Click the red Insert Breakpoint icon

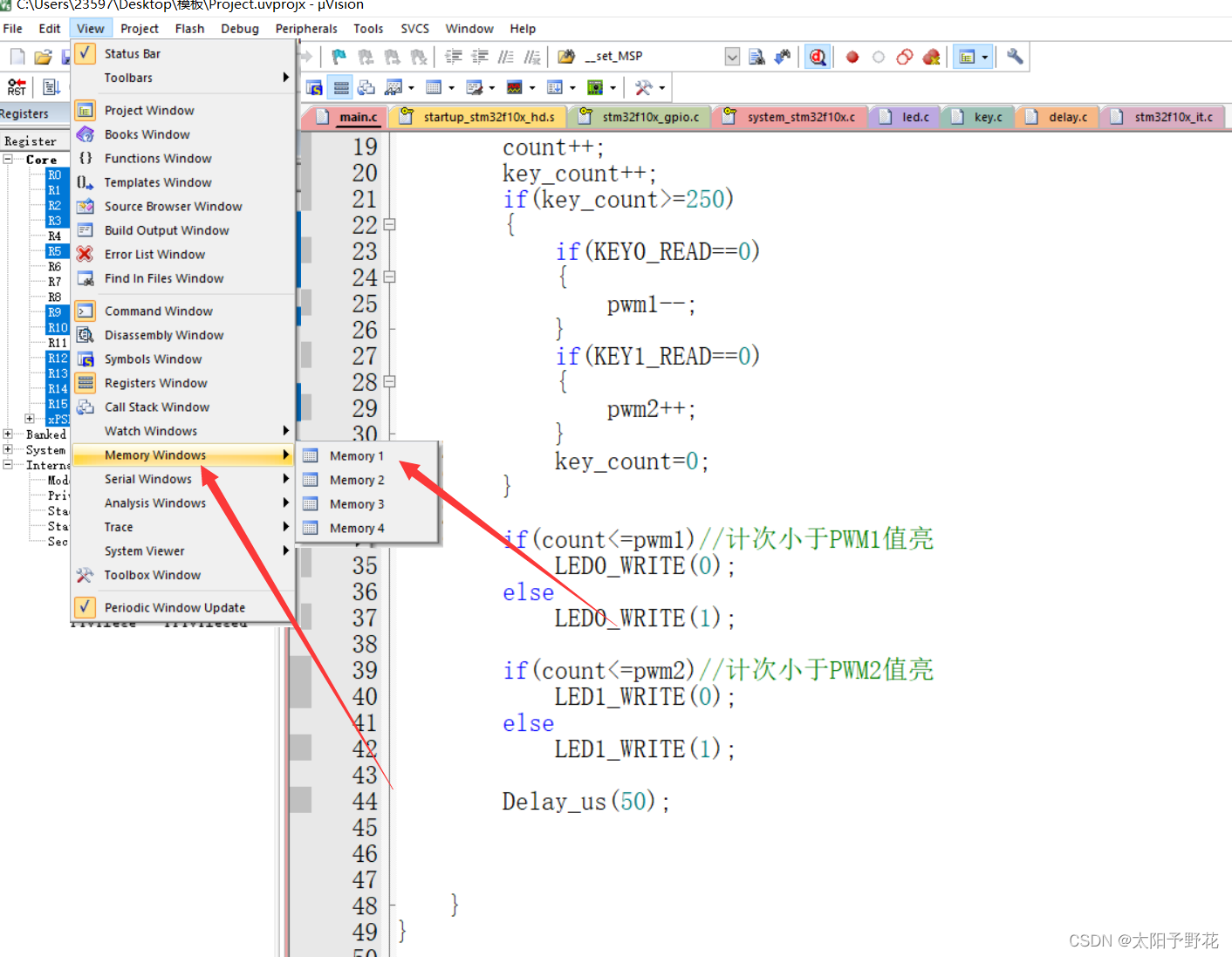pos(852,57)
